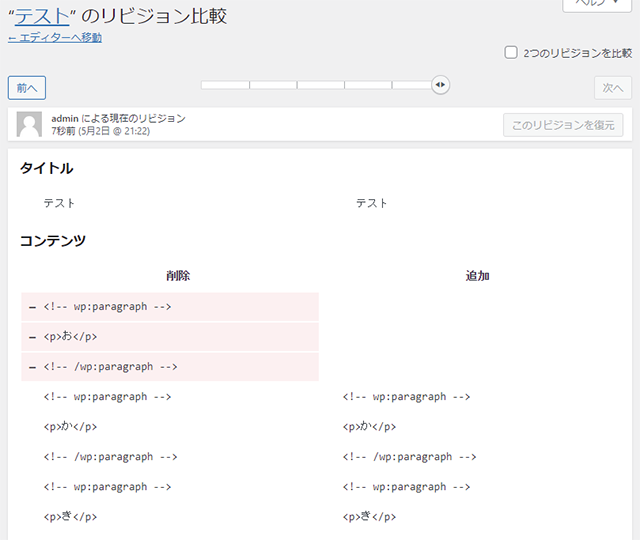640x540 pixels.
Task: Click left title value テスト
Action: [x=59, y=203]
